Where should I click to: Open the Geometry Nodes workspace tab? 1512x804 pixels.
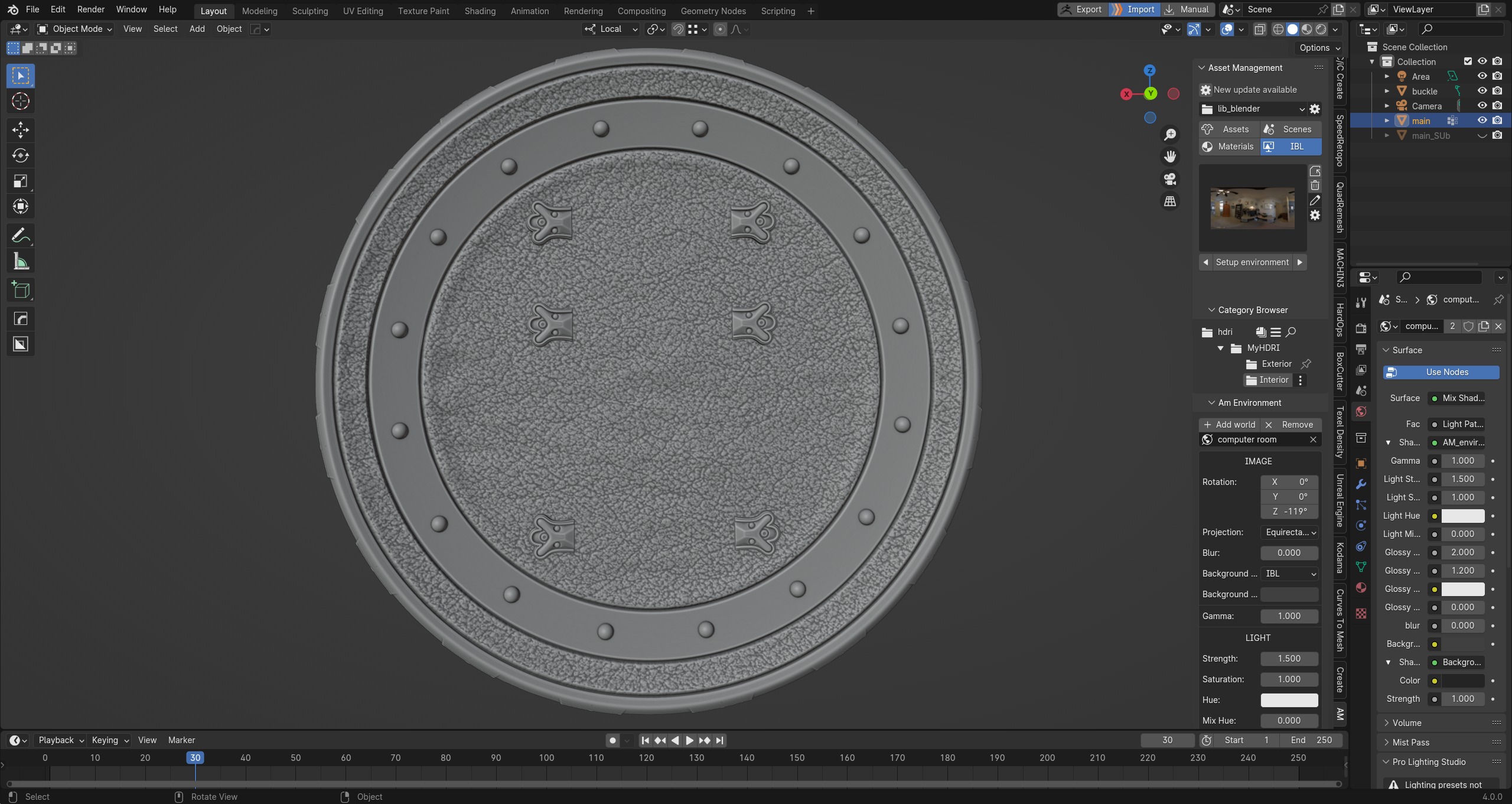point(713,11)
